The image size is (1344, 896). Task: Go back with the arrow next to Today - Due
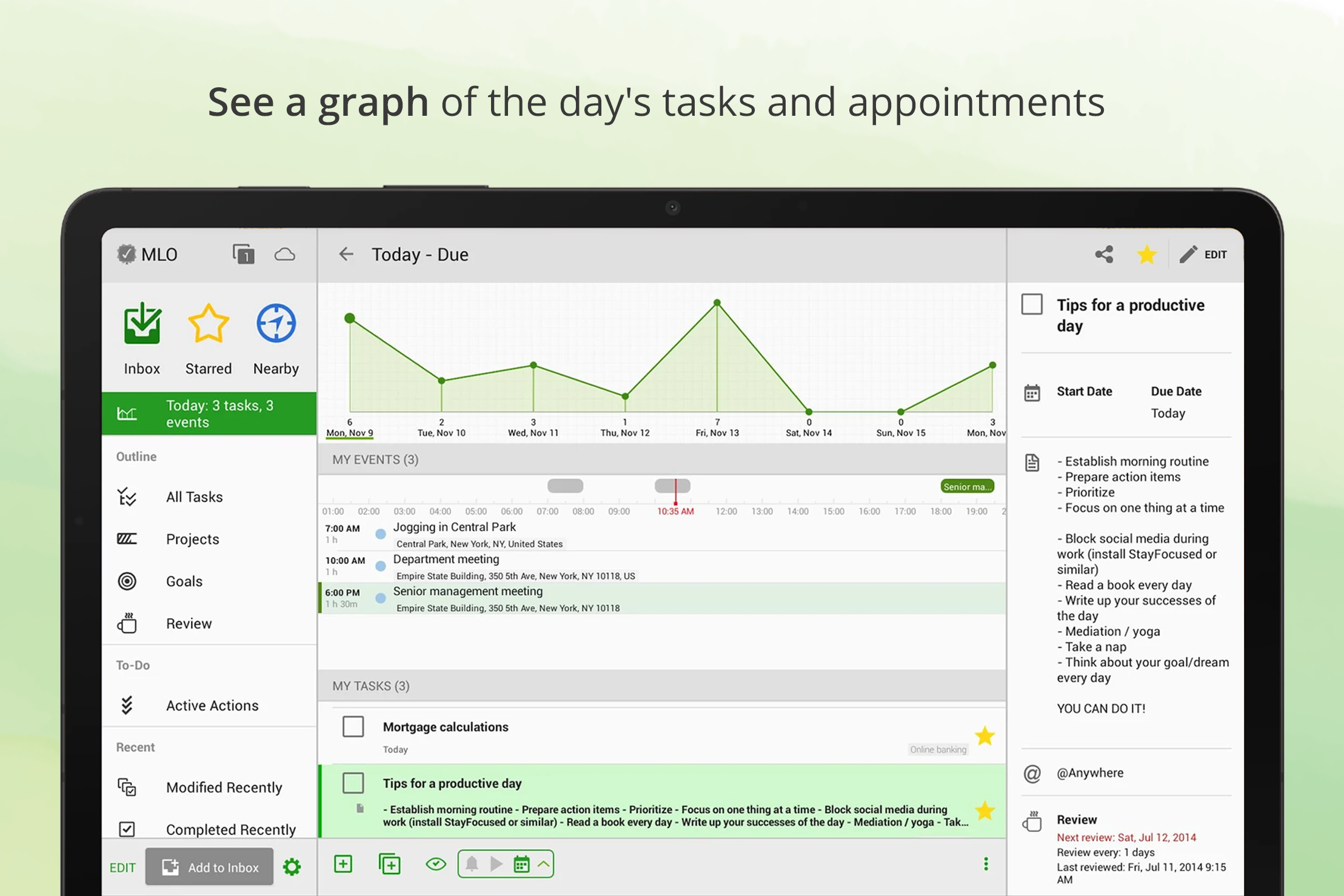[x=346, y=255]
